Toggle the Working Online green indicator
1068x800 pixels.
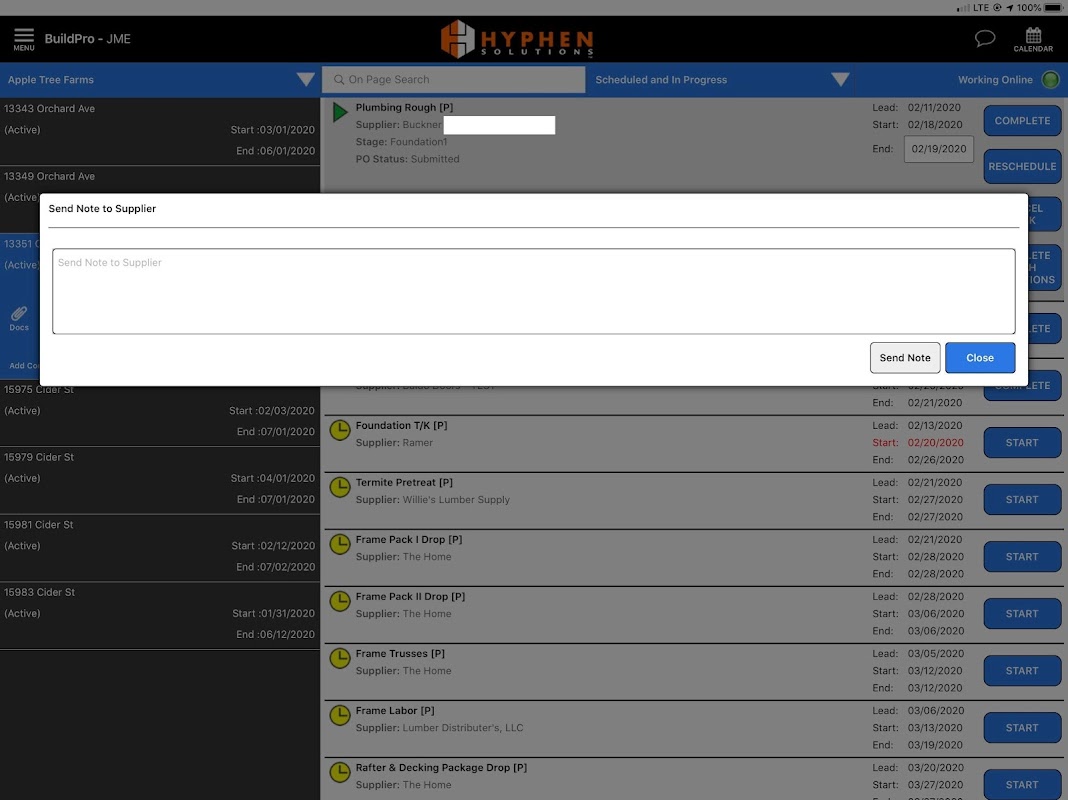pos(1050,80)
